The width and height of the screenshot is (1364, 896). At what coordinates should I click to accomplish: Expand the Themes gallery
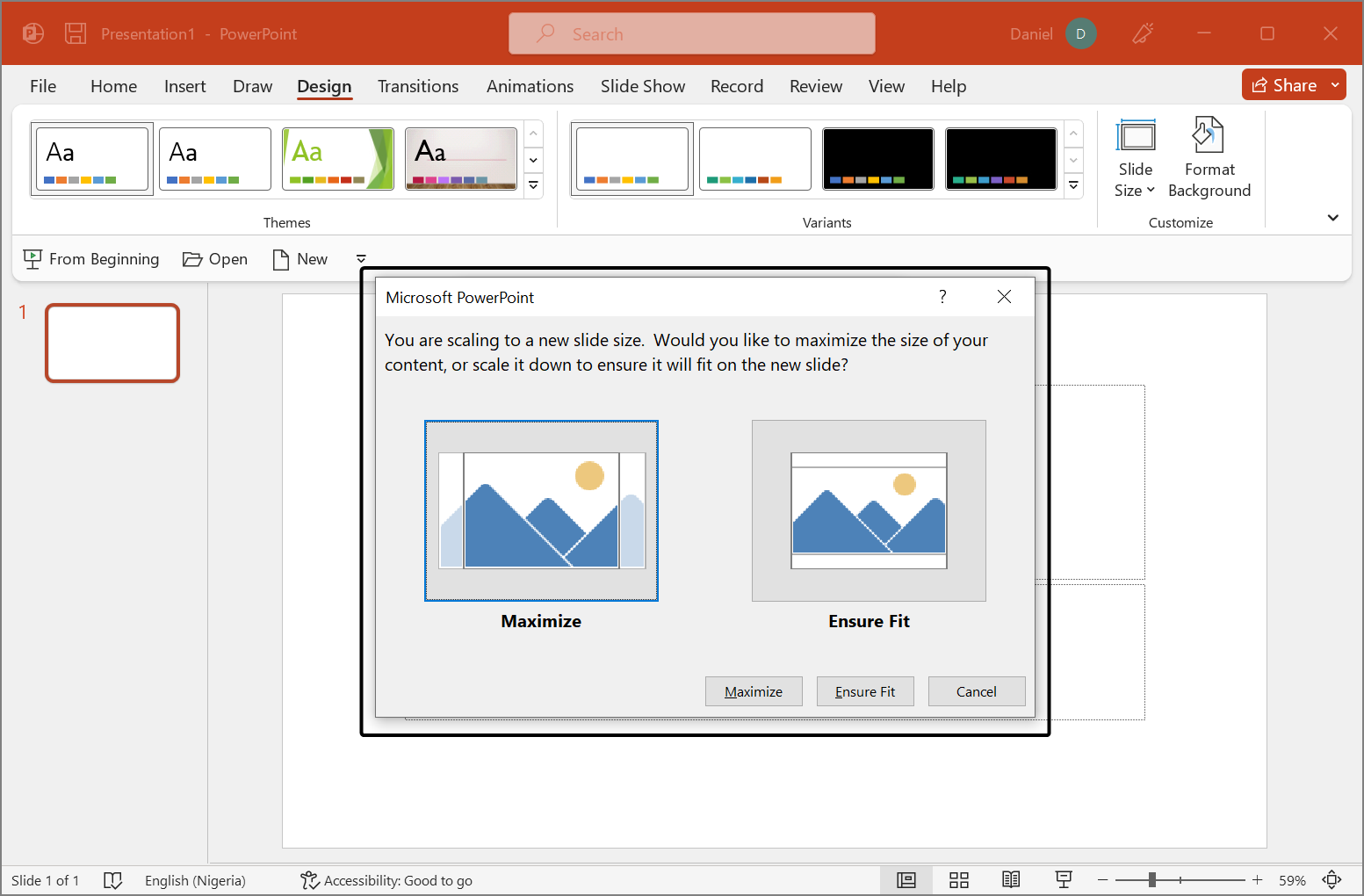533,185
